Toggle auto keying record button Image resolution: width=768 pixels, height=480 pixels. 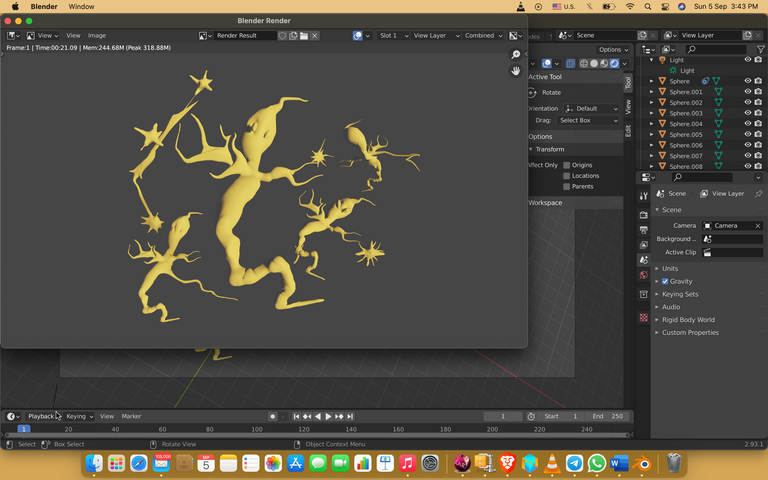click(273, 416)
